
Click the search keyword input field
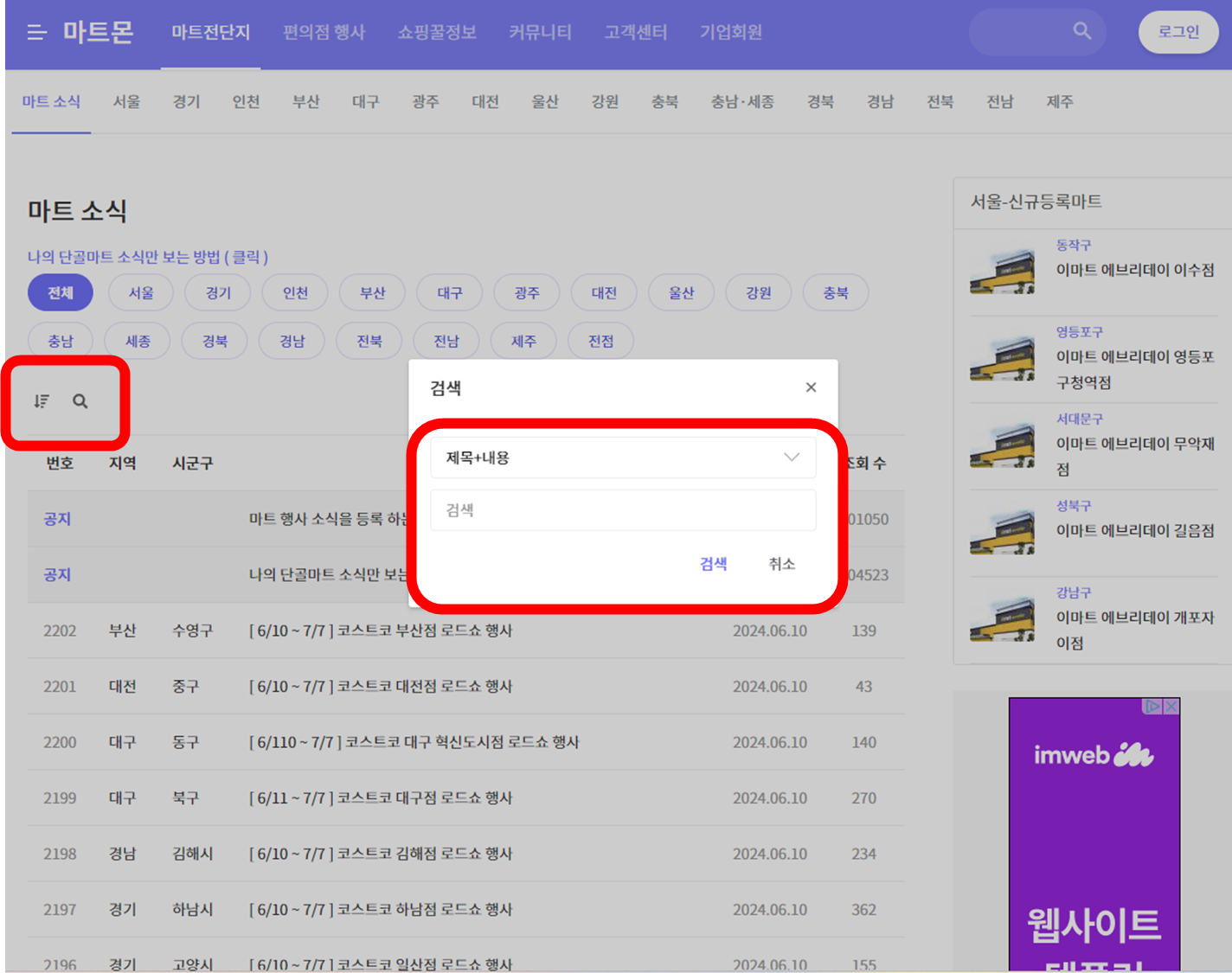pos(622,509)
